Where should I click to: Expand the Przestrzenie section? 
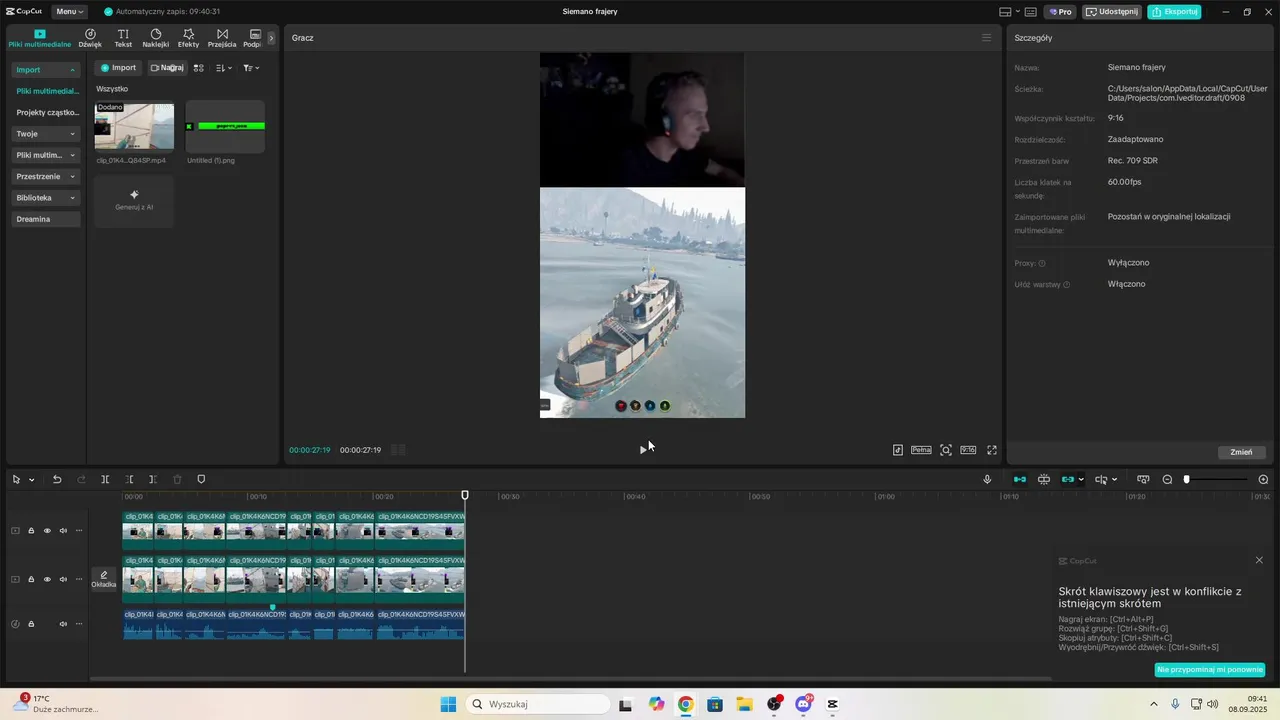pyautogui.click(x=45, y=176)
